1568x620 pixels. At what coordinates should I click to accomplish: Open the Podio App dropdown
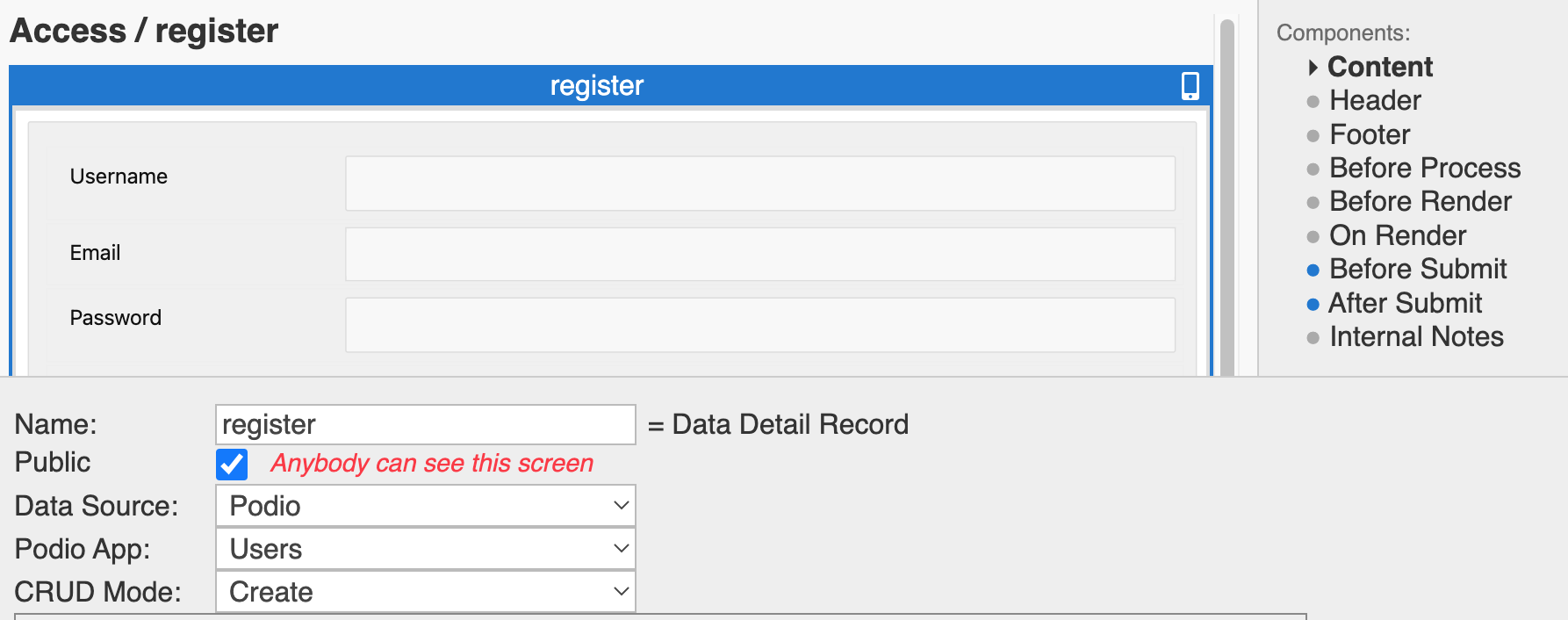tap(426, 549)
